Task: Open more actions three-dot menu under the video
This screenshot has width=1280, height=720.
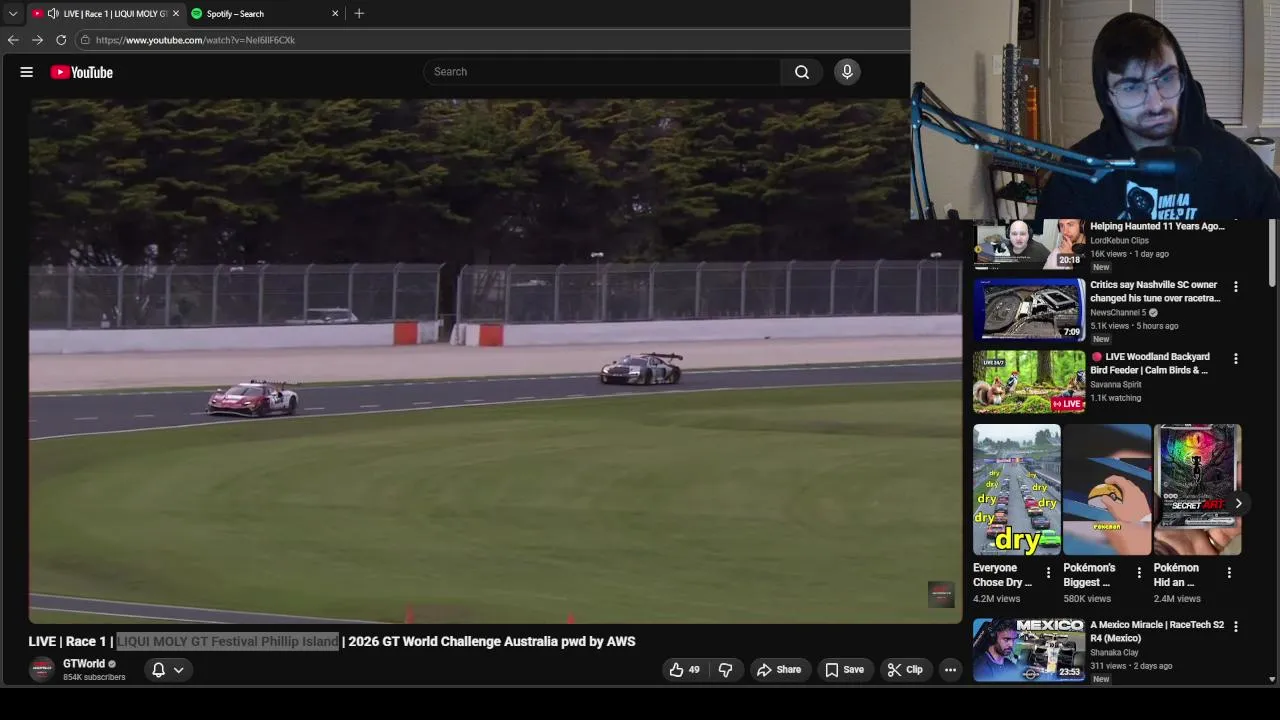Action: pos(950,670)
